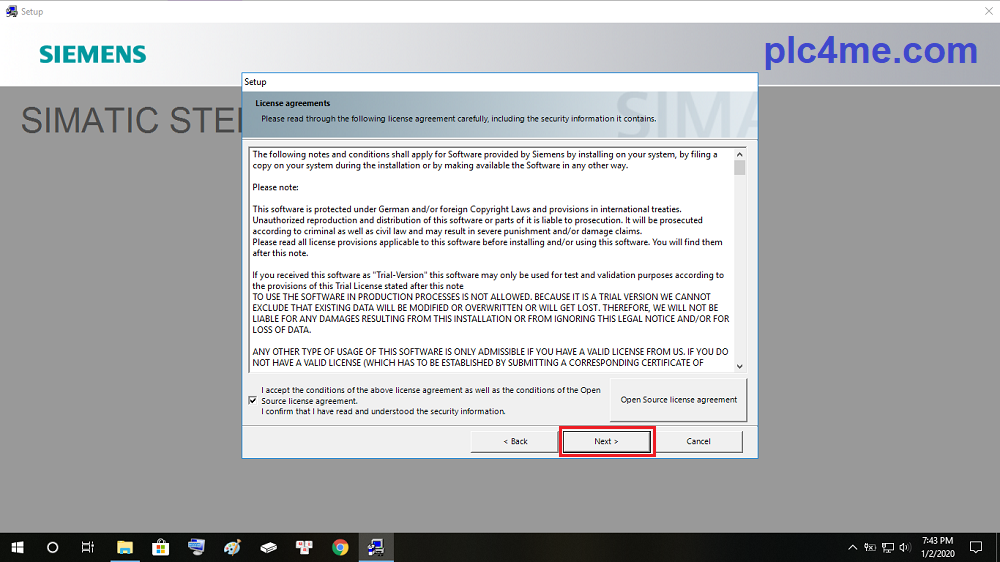Cancel the setup wizard

[x=698, y=441]
